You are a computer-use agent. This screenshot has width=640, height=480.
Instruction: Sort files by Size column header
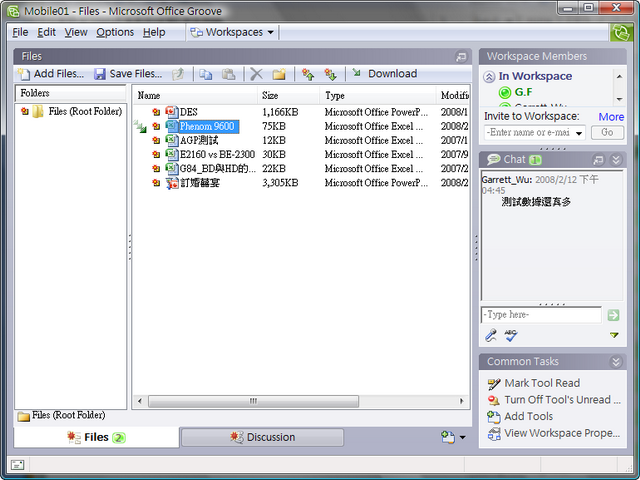(x=288, y=96)
